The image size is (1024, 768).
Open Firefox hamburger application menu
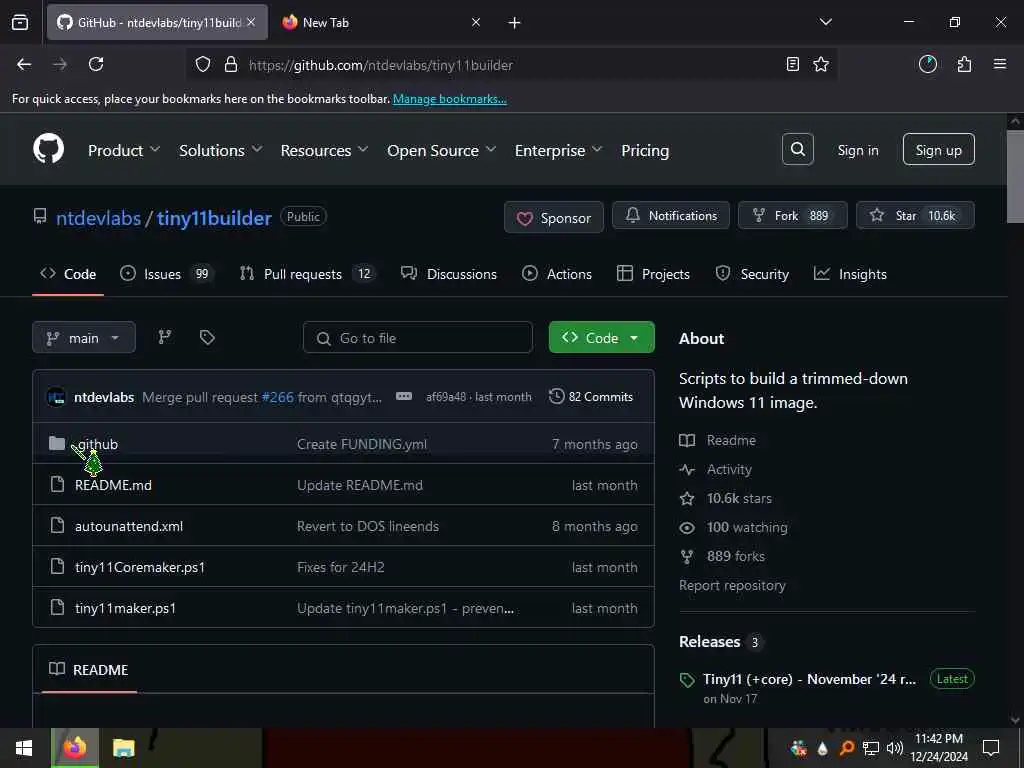click(x=1000, y=64)
